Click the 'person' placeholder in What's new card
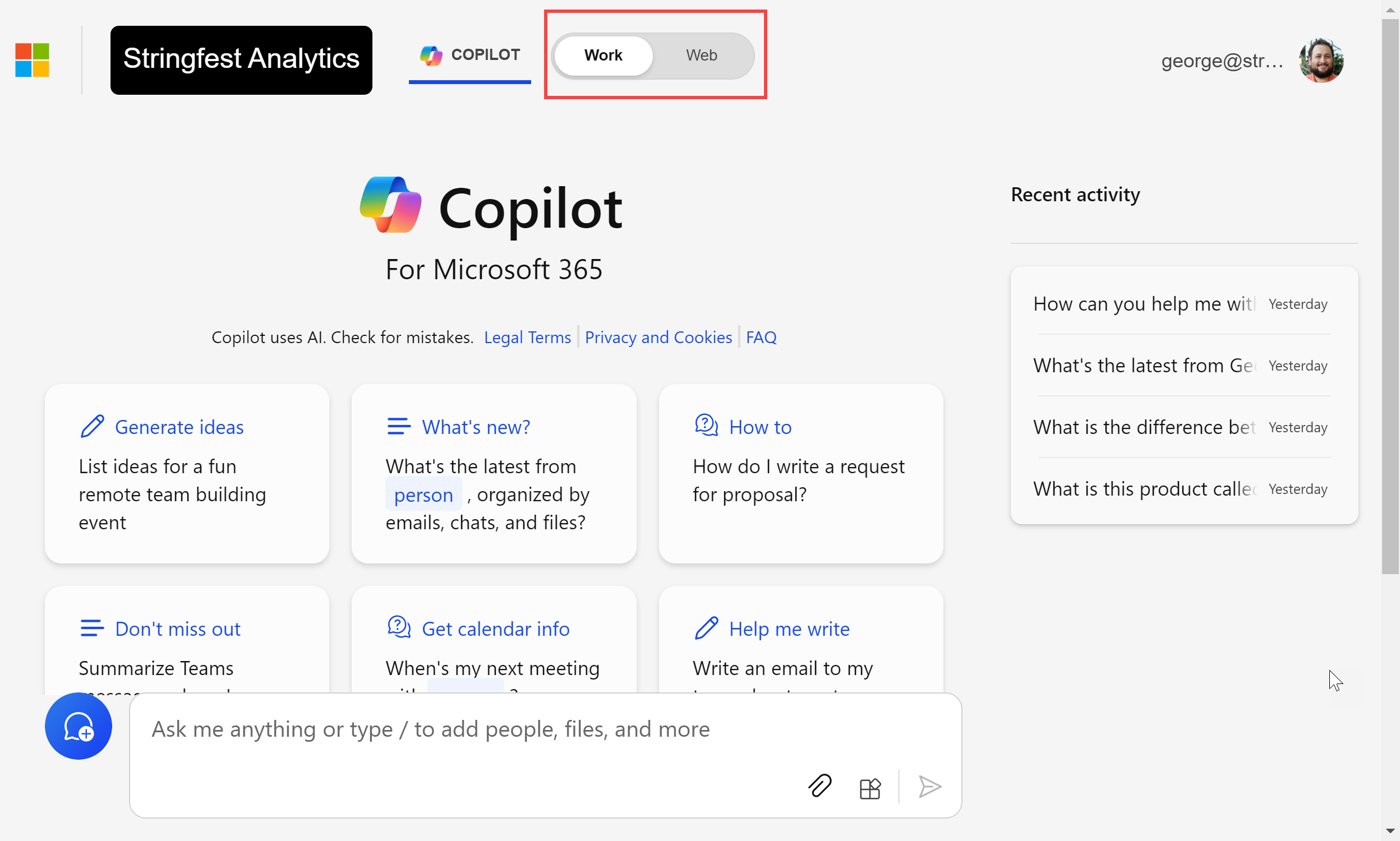Image resolution: width=1400 pixels, height=841 pixels. pos(423,495)
